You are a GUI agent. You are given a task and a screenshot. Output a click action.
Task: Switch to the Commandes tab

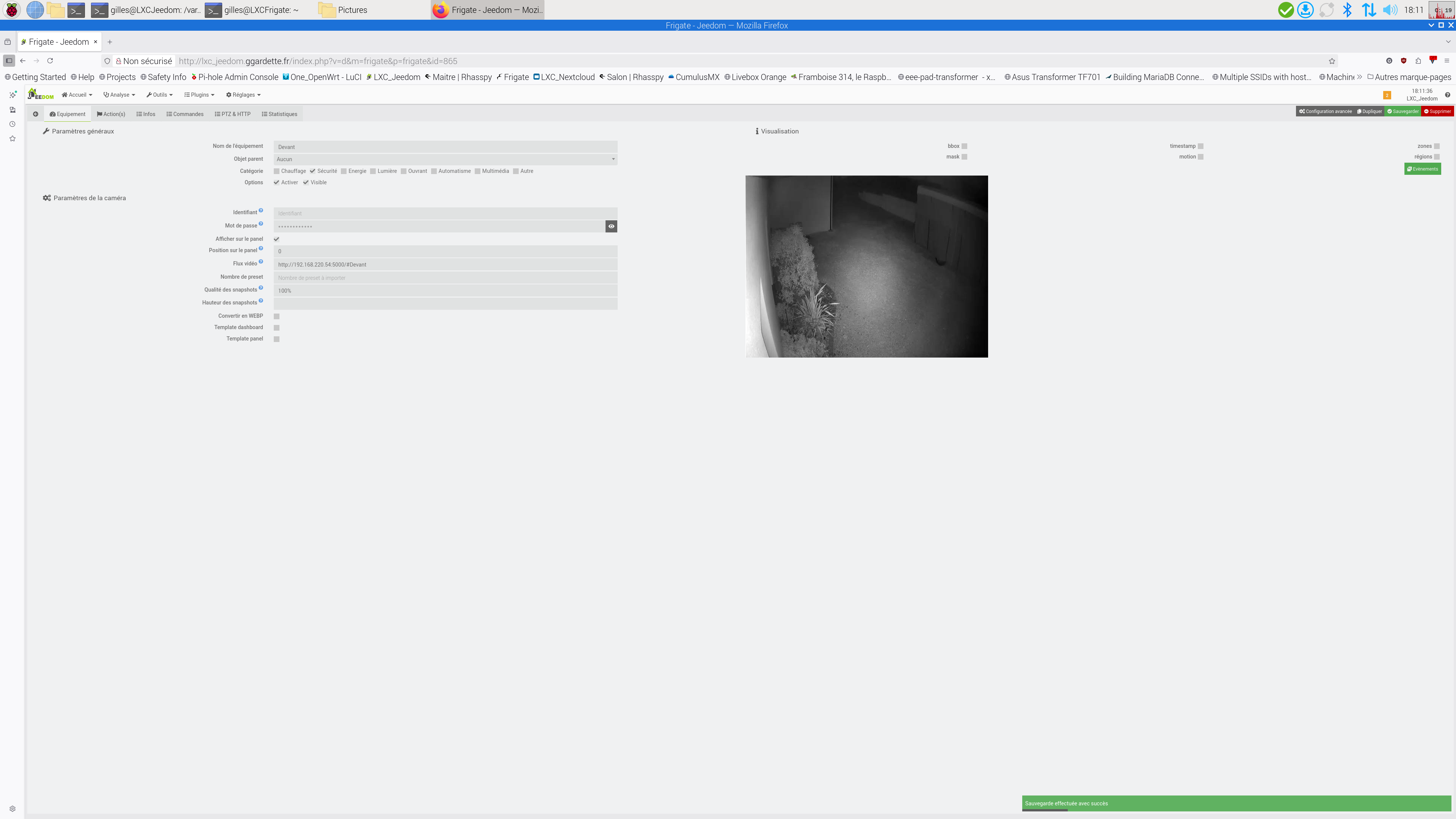click(185, 114)
